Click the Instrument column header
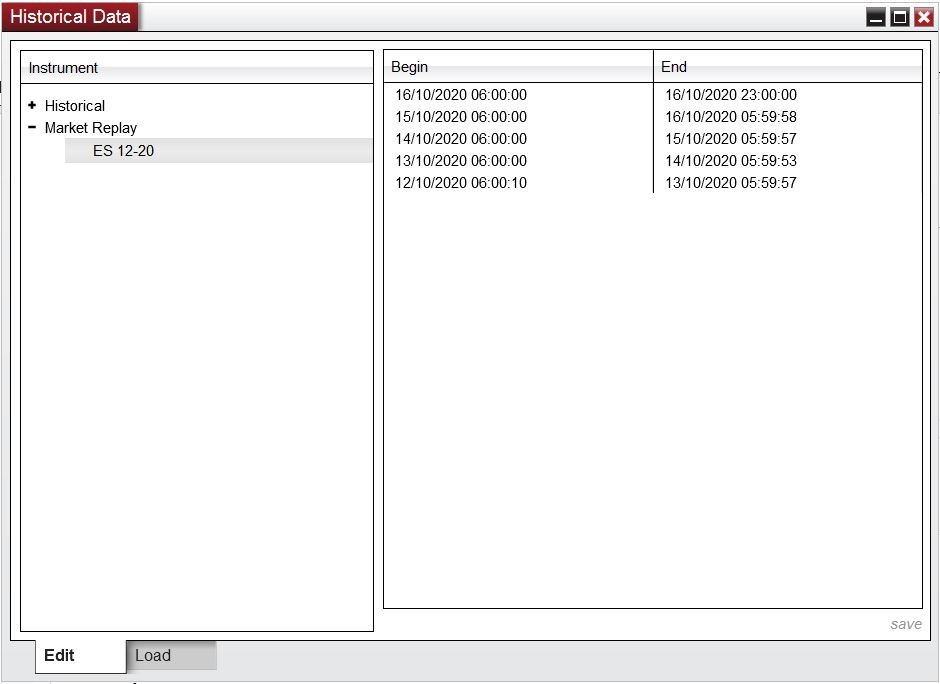Image resolution: width=940 pixels, height=684 pixels. [x=197, y=68]
